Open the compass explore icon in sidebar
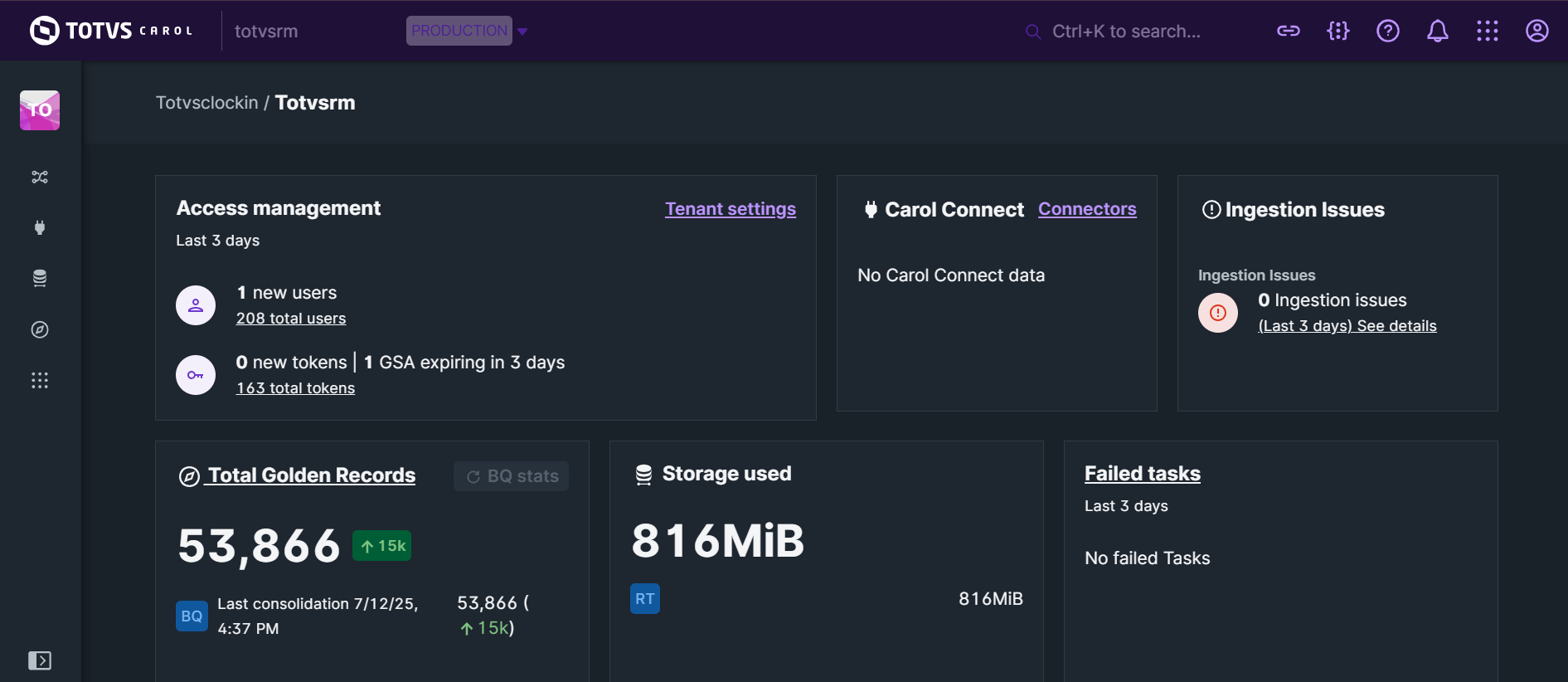Viewport: 1568px width, 682px height. click(x=40, y=329)
